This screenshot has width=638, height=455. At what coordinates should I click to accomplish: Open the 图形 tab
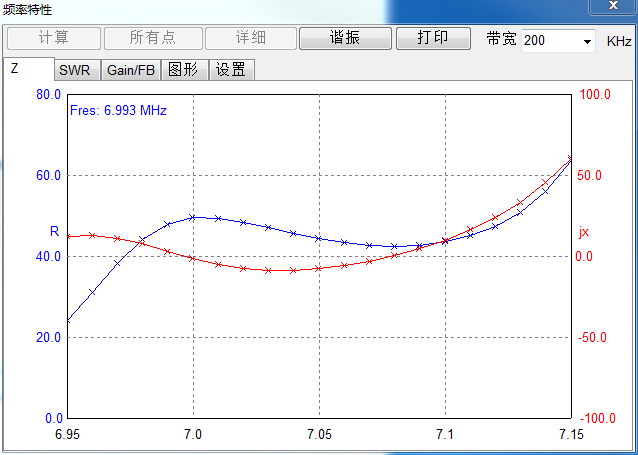(184, 70)
